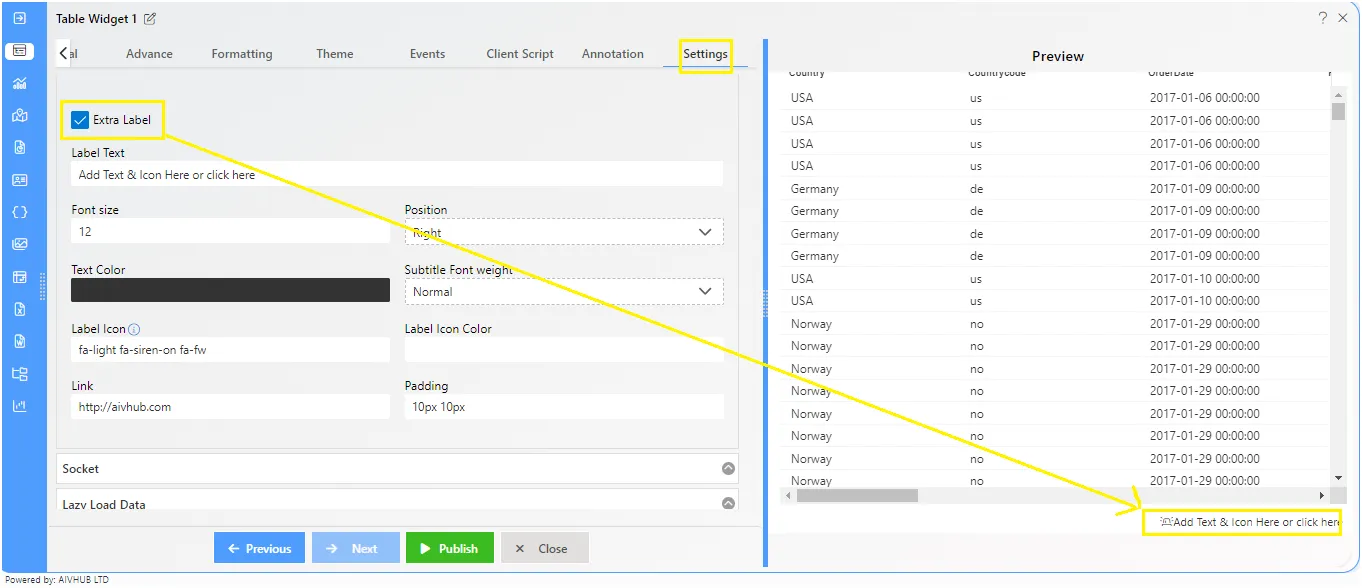Screen dimensions: 1362x588
Task: Click the Excel file sidebar icon
Action: pyautogui.click(x=20, y=309)
